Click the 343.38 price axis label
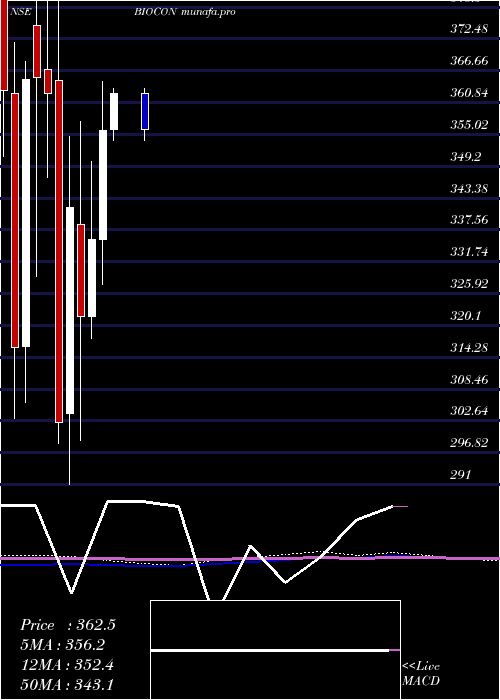The image size is (500, 700). pyautogui.click(x=469, y=188)
